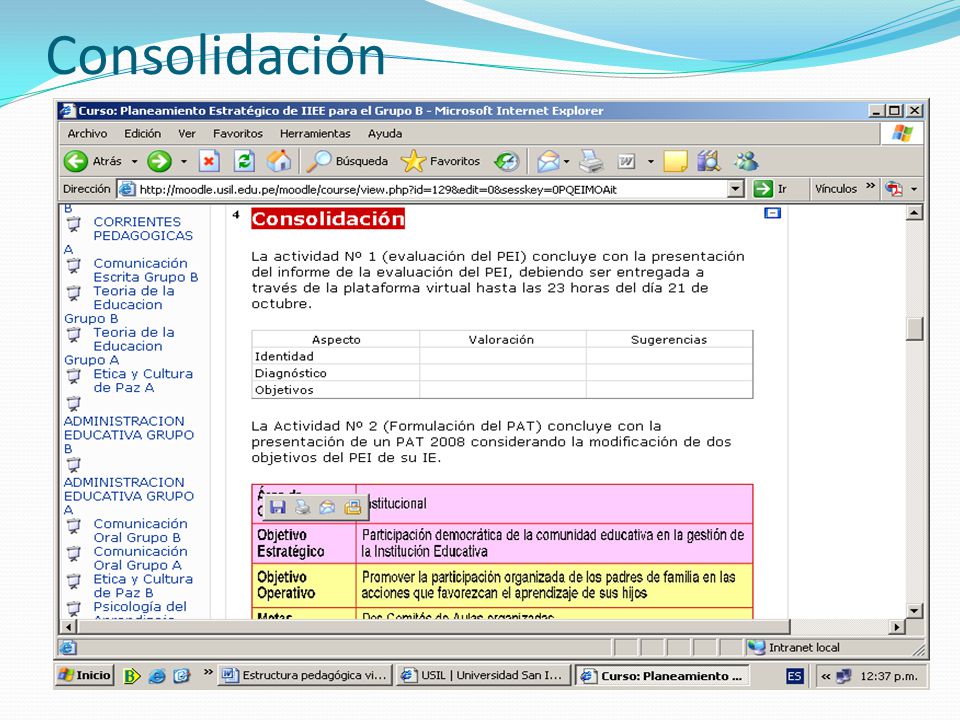Open the Home page icon
Image resolution: width=960 pixels, height=720 pixels.
tap(279, 161)
